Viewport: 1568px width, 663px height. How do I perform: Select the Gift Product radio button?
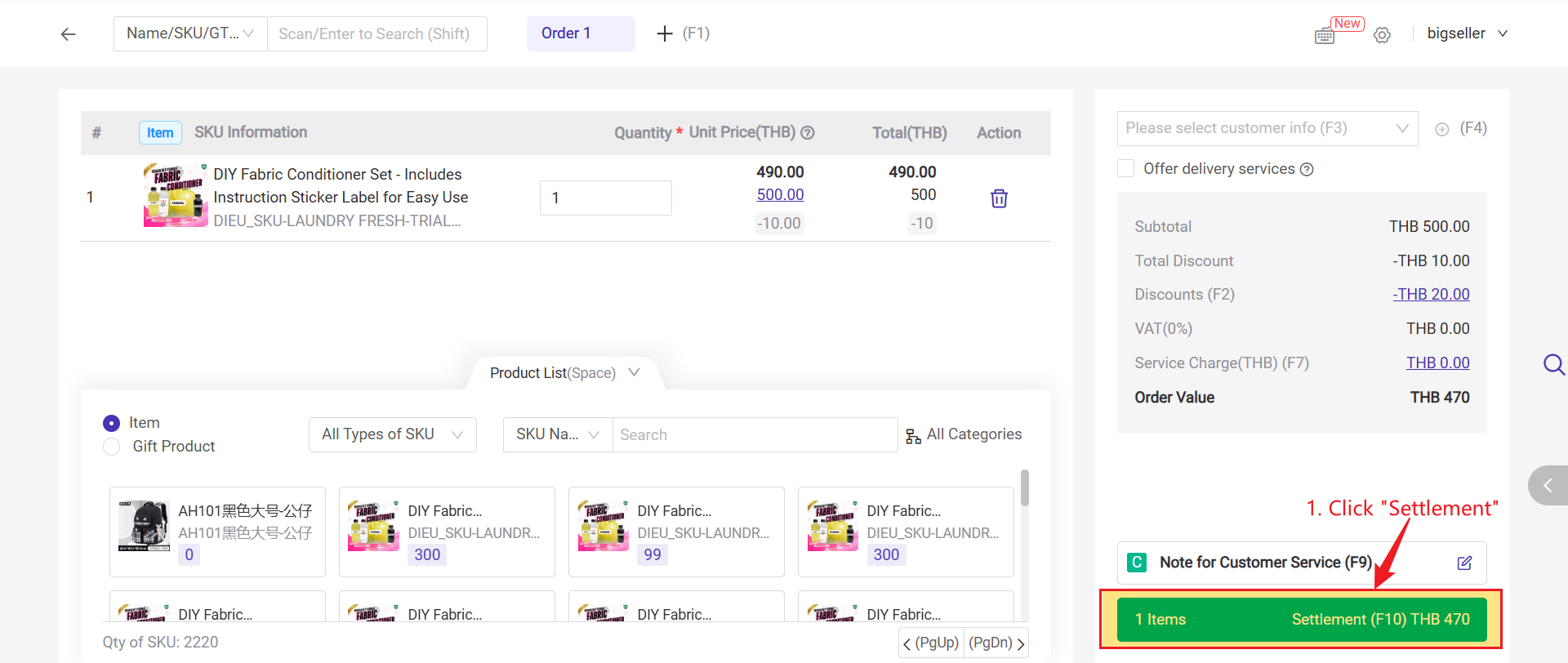111,447
